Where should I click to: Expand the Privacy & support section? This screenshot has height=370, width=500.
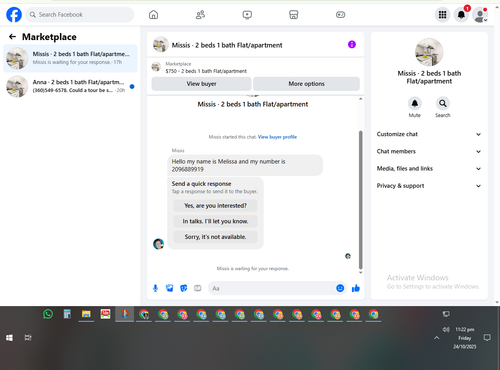429,186
